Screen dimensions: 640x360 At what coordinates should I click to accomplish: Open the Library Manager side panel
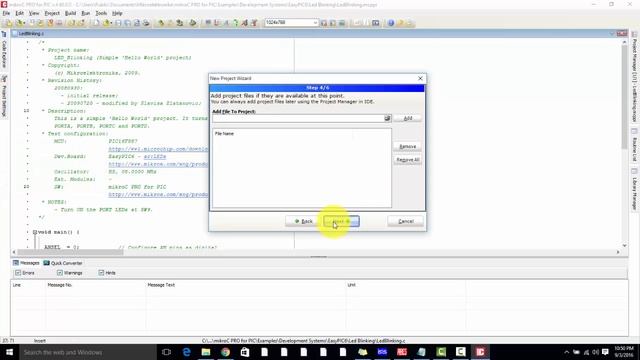coord(635,189)
